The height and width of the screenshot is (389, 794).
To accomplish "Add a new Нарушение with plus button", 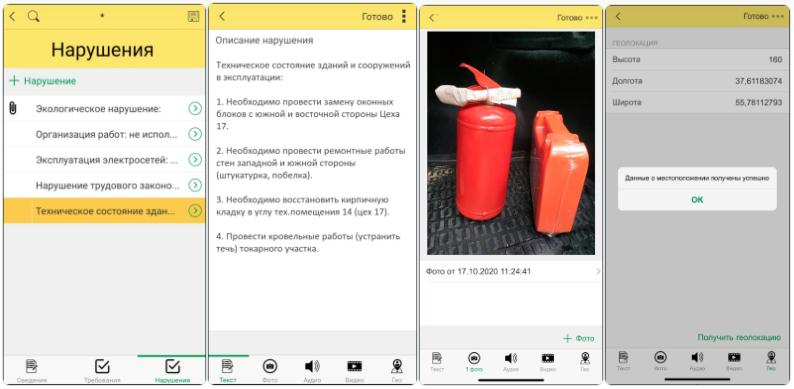I will (43, 81).
